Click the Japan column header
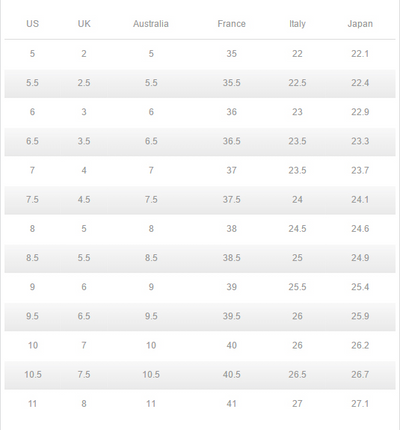The height and width of the screenshot is (430, 400). coord(360,24)
